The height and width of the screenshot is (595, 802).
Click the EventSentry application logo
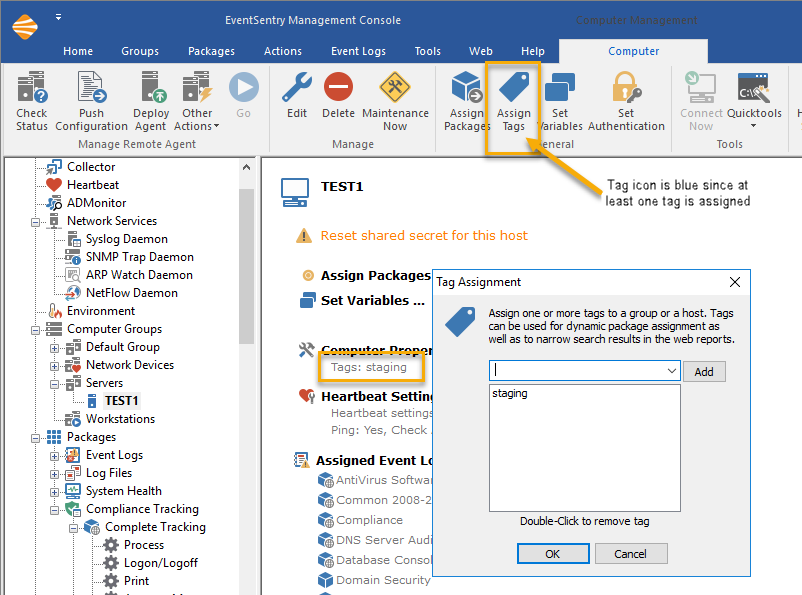tap(25, 27)
